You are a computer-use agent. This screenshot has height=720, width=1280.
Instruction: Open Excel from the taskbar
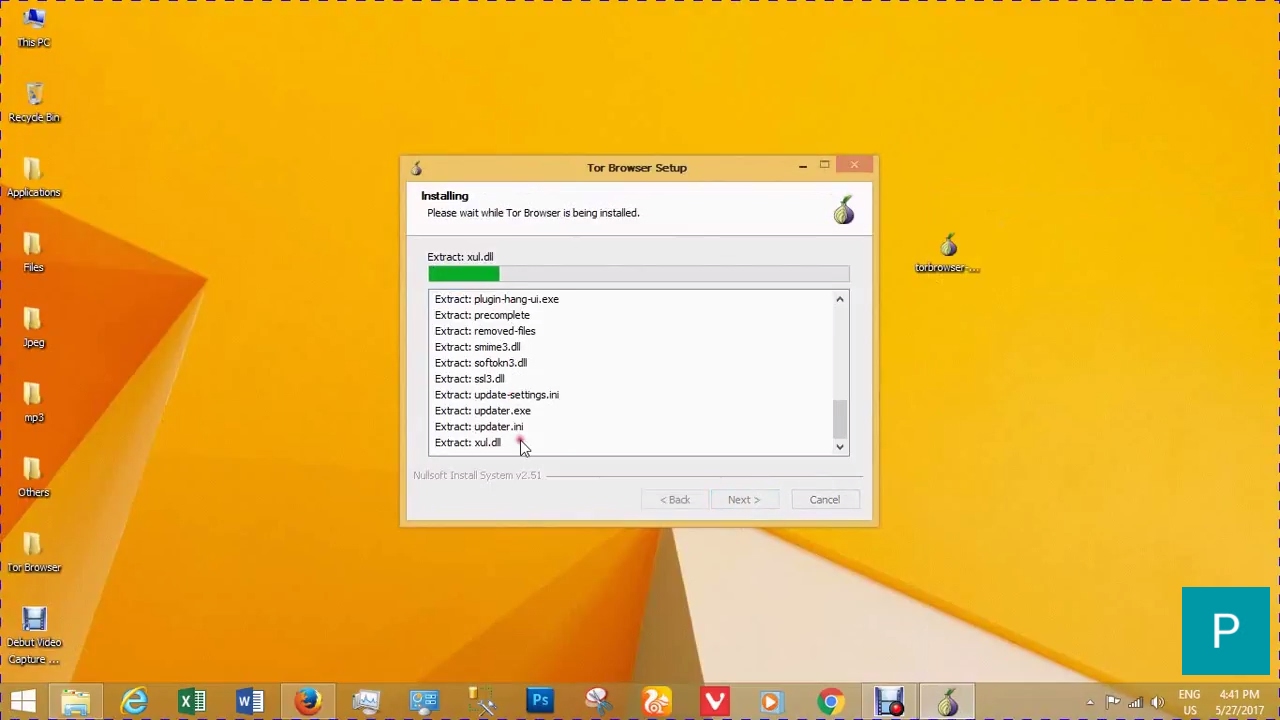pyautogui.click(x=192, y=702)
